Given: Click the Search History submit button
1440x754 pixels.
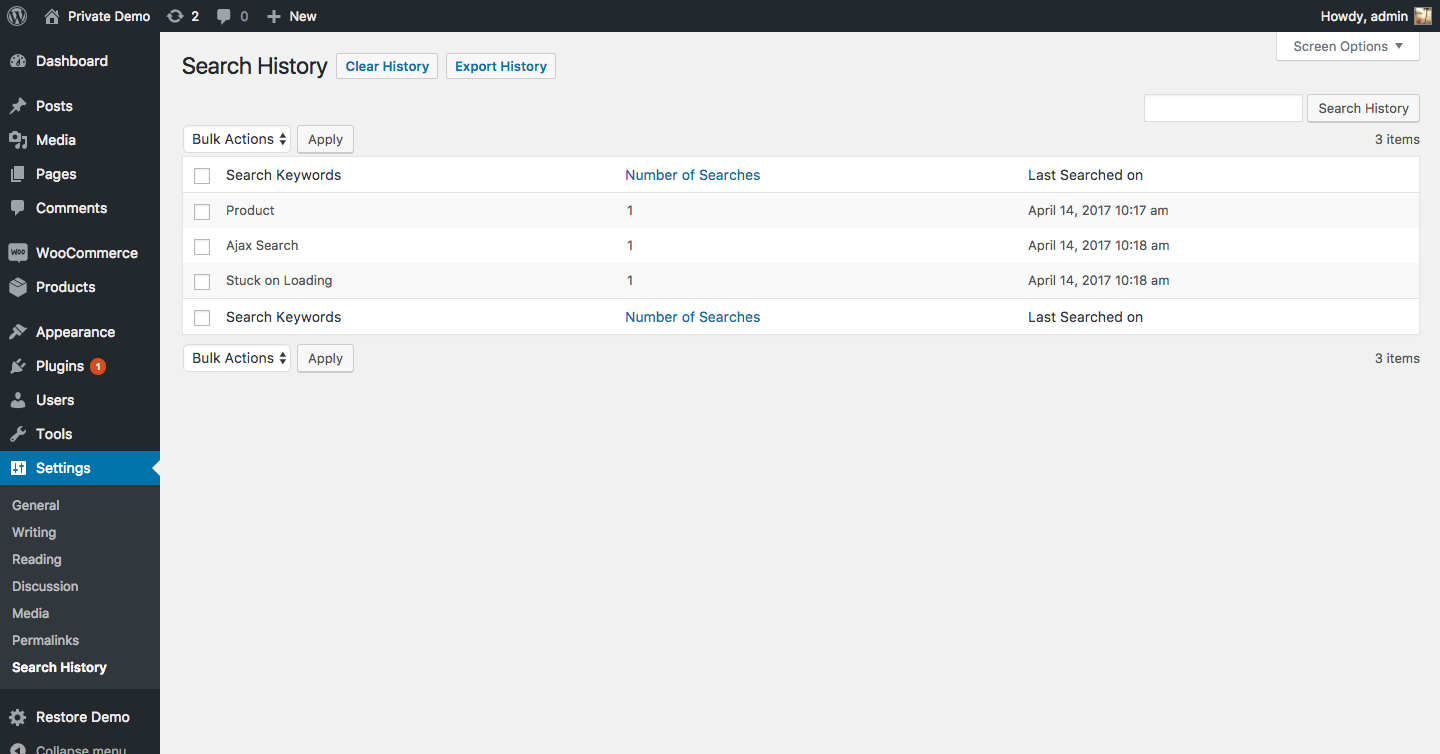Looking at the screenshot, I should click(1363, 108).
